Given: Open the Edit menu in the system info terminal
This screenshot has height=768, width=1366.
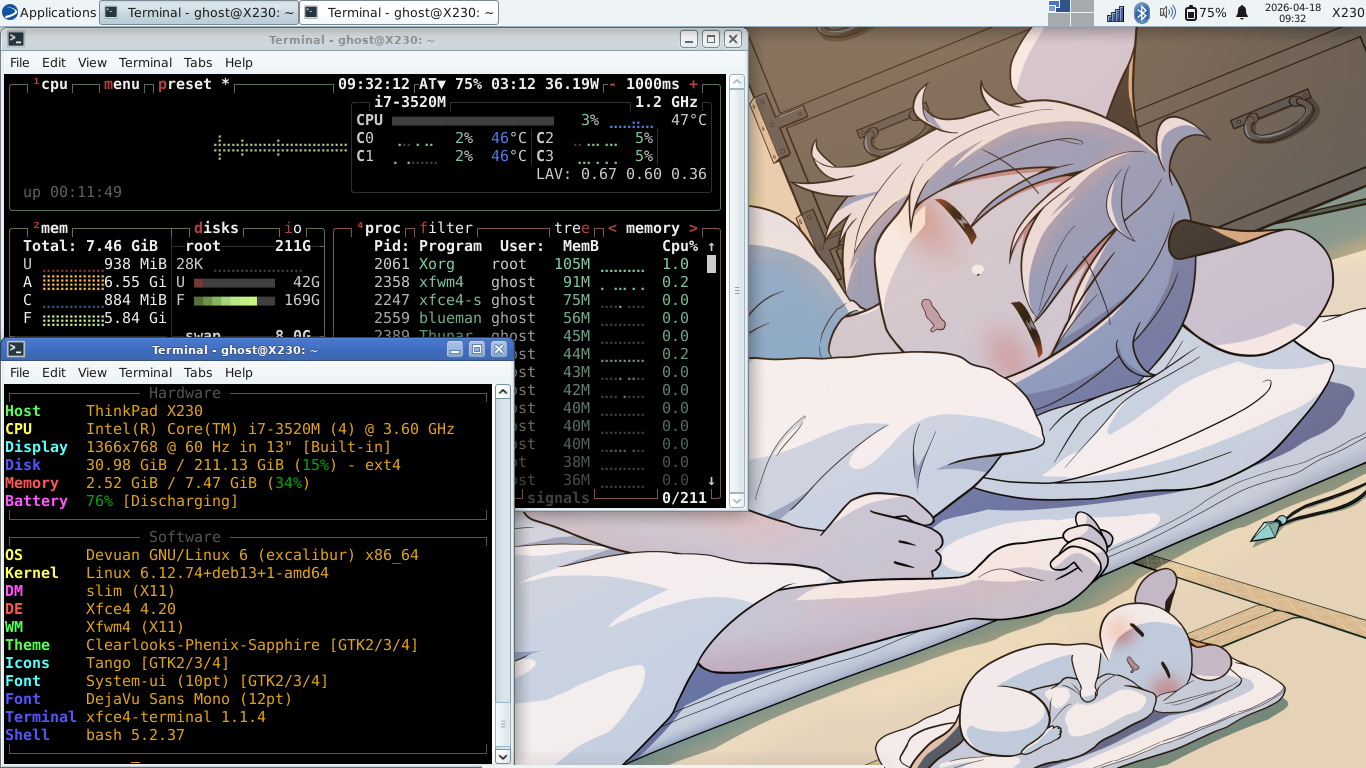Looking at the screenshot, I should [x=54, y=372].
